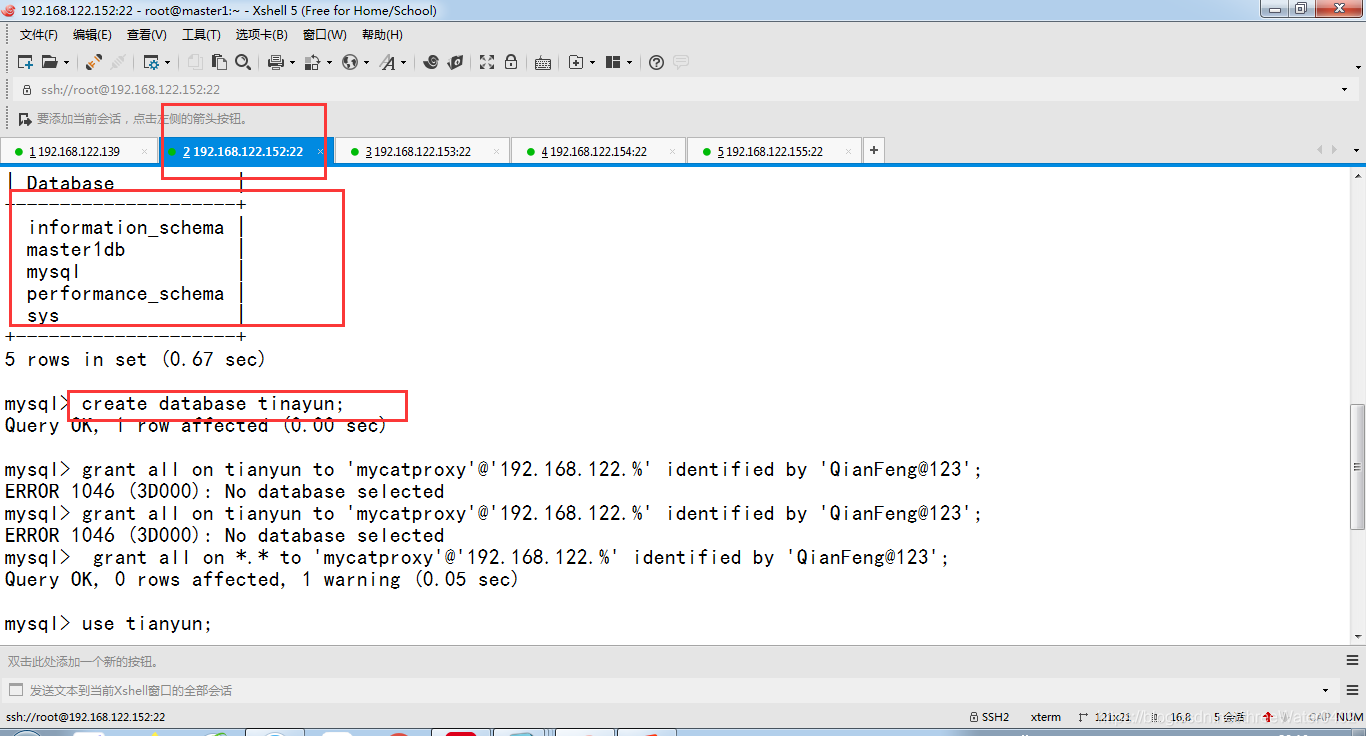Image resolution: width=1366 pixels, height=736 pixels.
Task: Open the 文件(F) menu
Action: [x=39, y=35]
